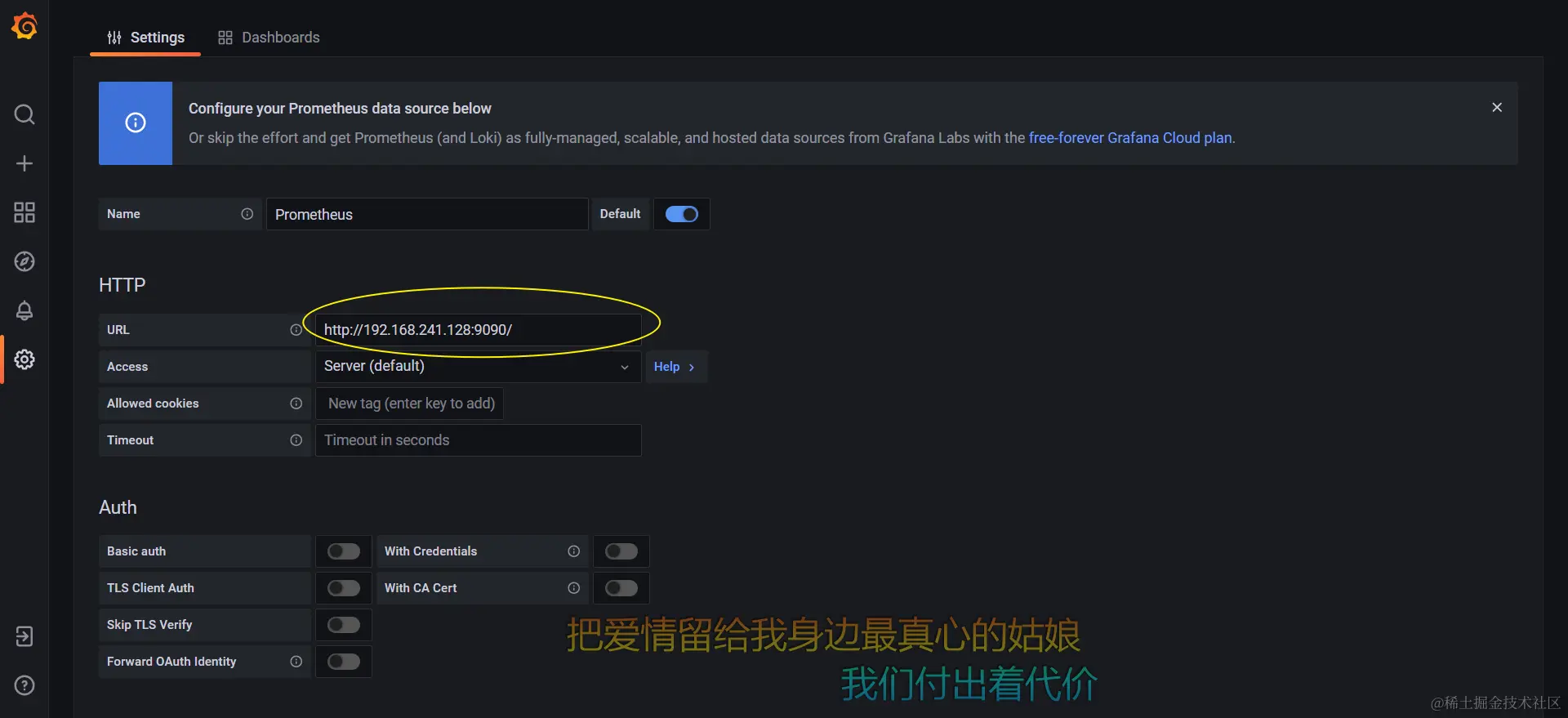Enable the With CA Cert switch
This screenshot has height=718, width=1568.
621,588
